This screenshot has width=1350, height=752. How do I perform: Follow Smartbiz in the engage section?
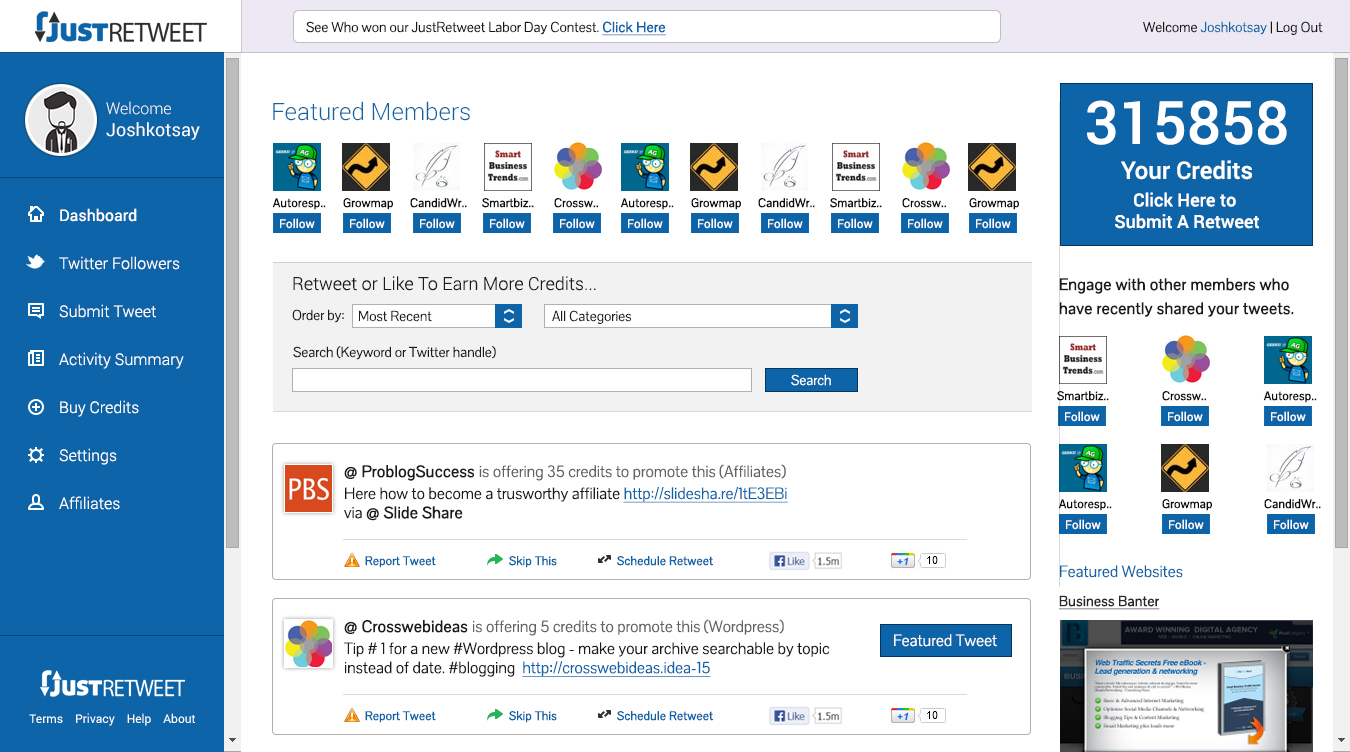[x=1082, y=416]
